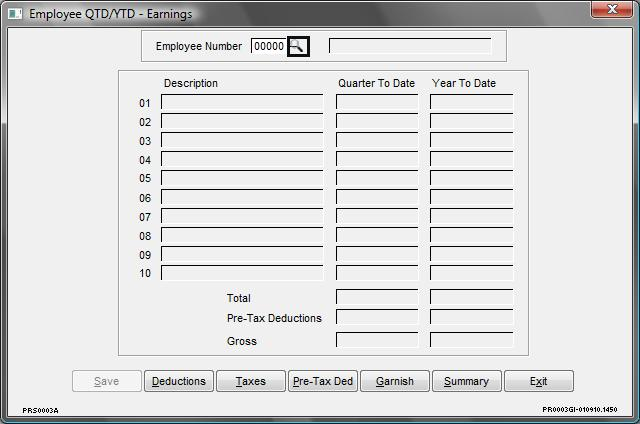Click Year To Date field line 03
640x424 pixels.
[x=471, y=140]
